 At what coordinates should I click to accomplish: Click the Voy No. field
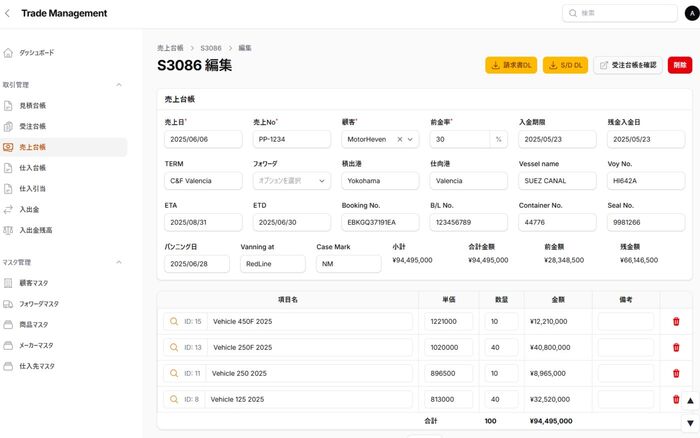(x=646, y=181)
